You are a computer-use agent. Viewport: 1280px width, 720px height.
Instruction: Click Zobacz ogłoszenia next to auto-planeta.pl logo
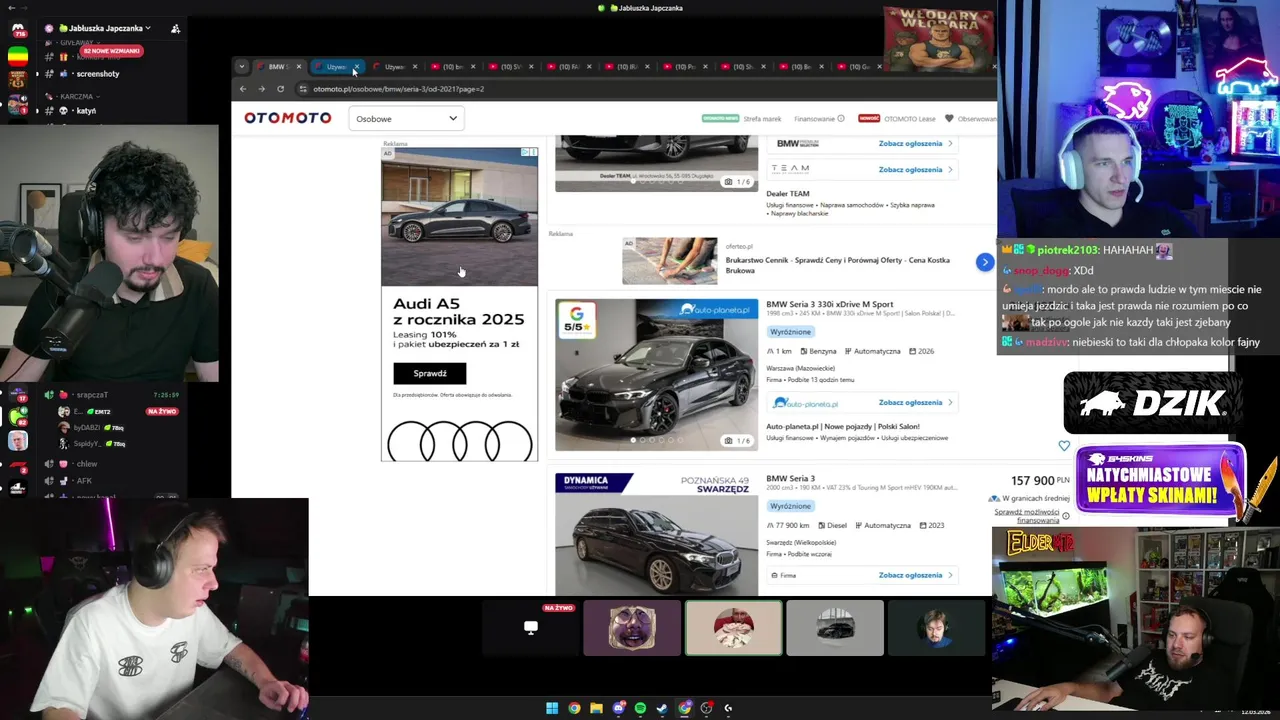pos(915,402)
